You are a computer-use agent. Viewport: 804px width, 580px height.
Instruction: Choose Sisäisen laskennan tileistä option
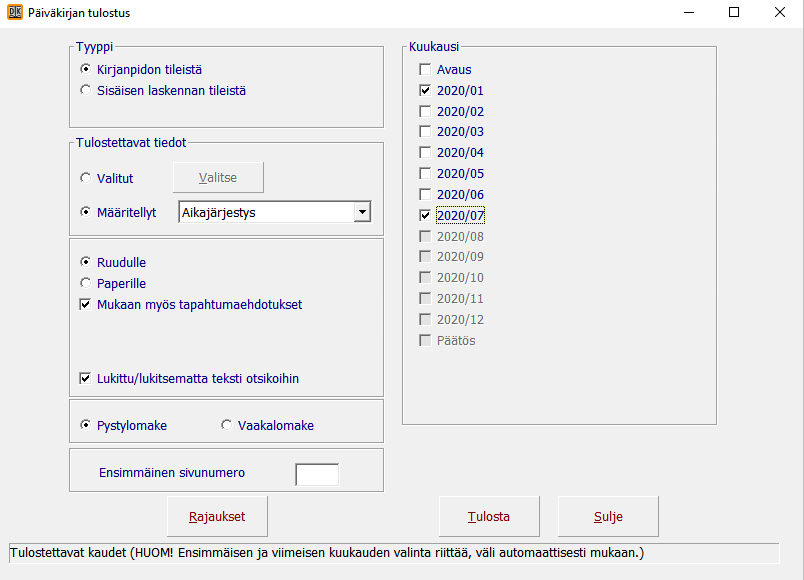[86, 90]
